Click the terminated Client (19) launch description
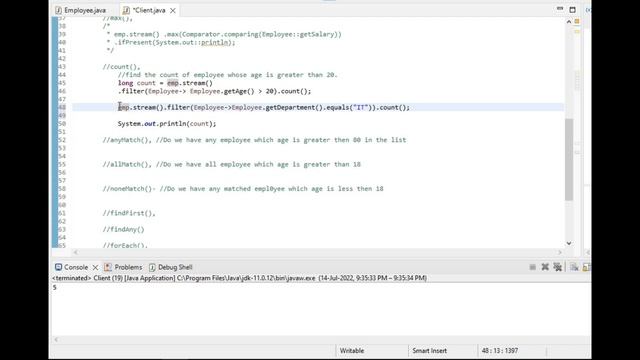Screen dimensions: 640x360 click(240, 278)
